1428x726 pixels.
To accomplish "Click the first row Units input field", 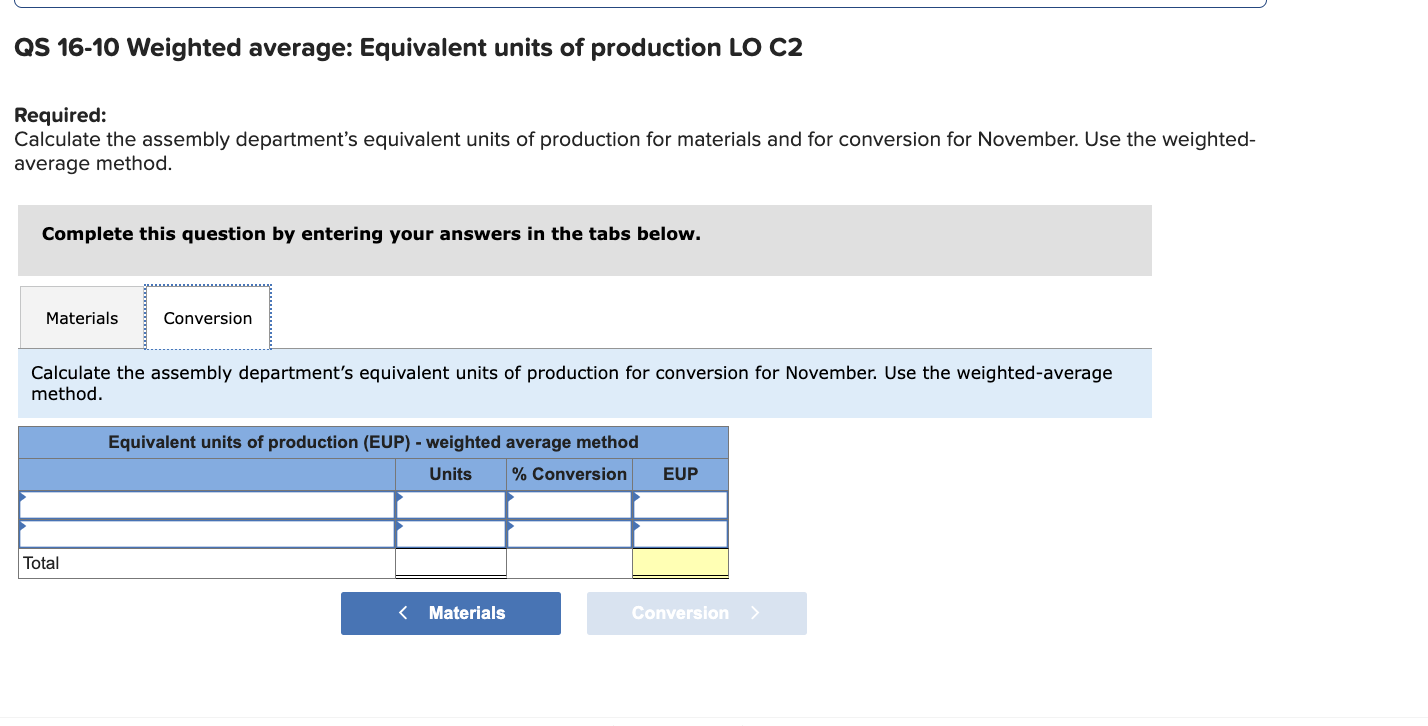I will point(455,505).
